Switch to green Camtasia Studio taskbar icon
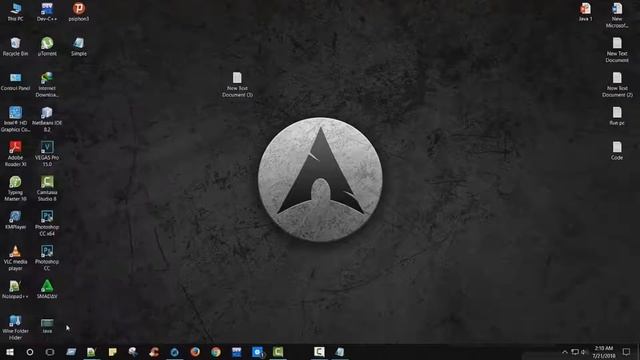This screenshot has height=360, width=640. 278,352
